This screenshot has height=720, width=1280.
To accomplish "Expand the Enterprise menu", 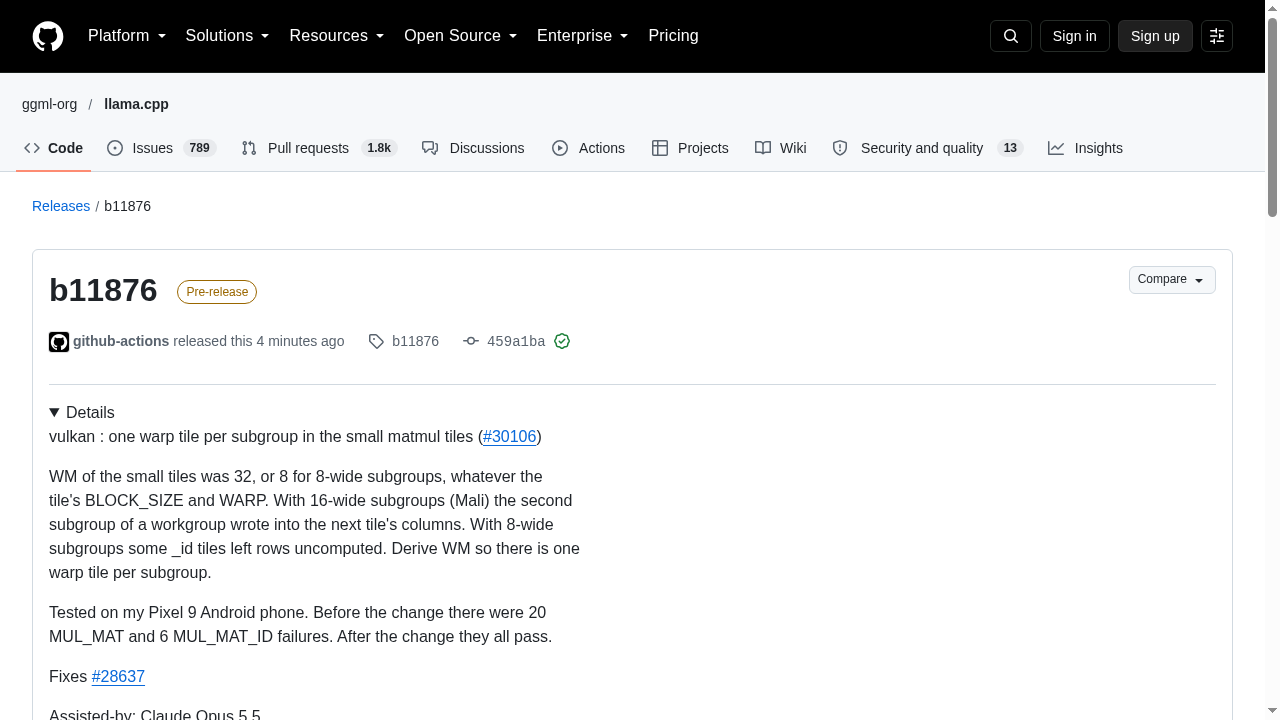I will coord(583,36).
